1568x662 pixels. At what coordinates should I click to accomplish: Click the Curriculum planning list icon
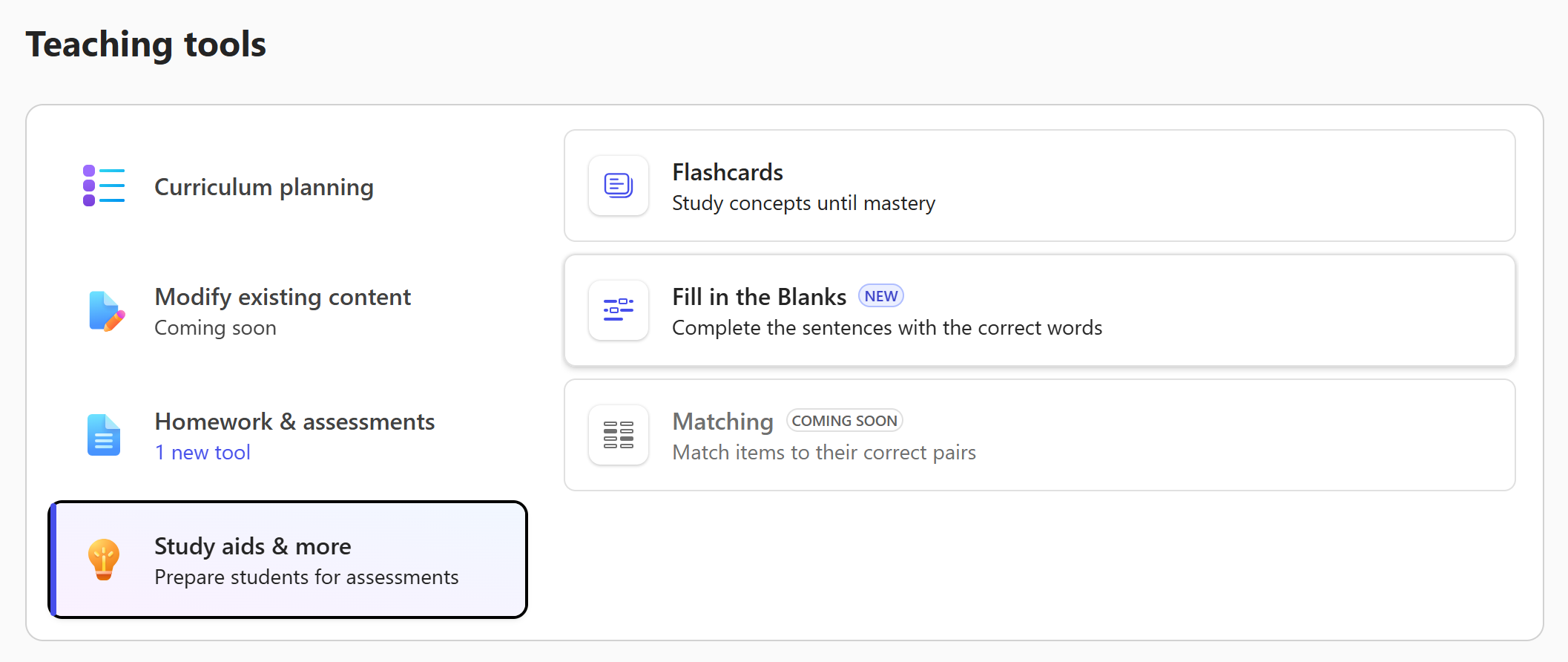[x=104, y=186]
